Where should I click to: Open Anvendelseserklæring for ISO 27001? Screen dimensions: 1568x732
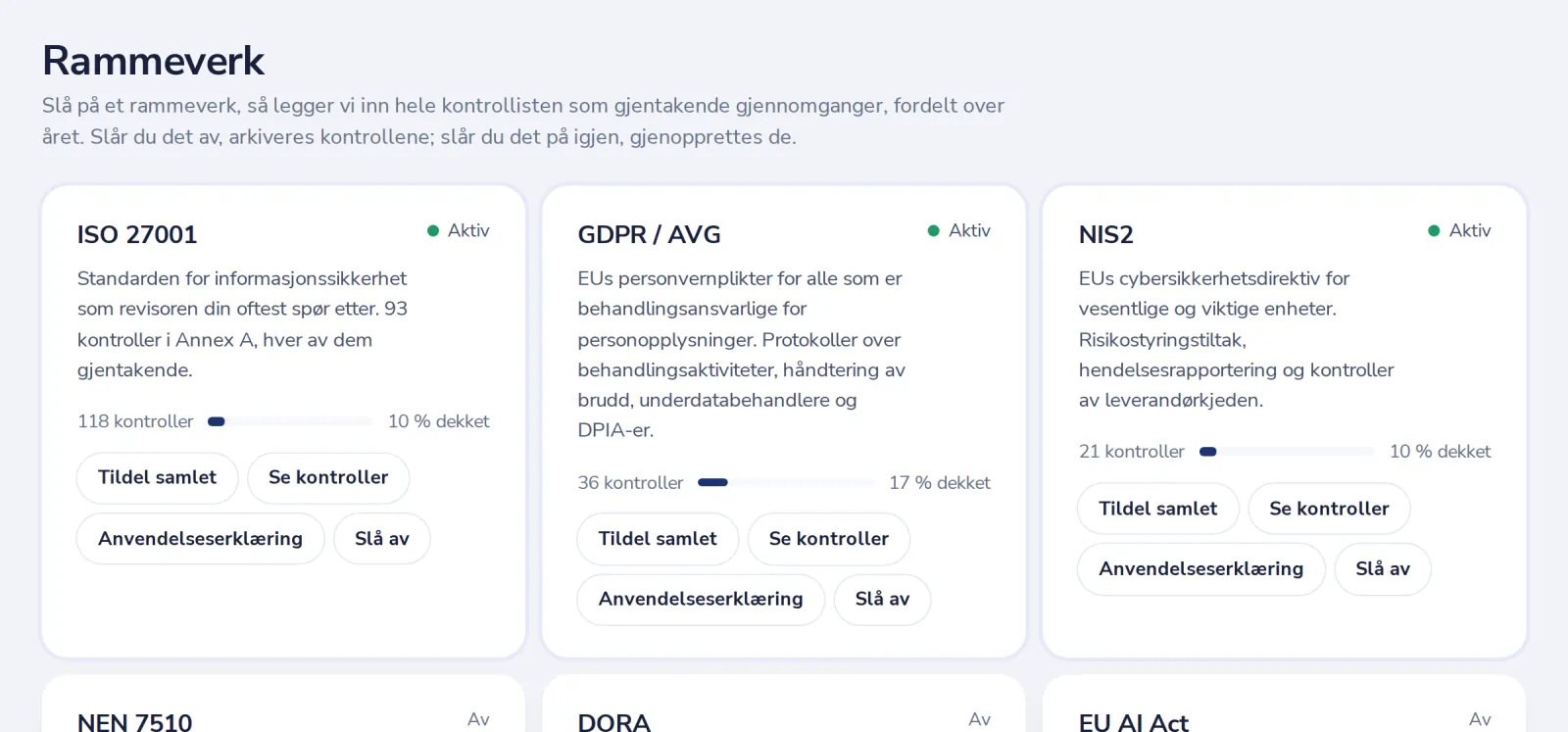[201, 539]
